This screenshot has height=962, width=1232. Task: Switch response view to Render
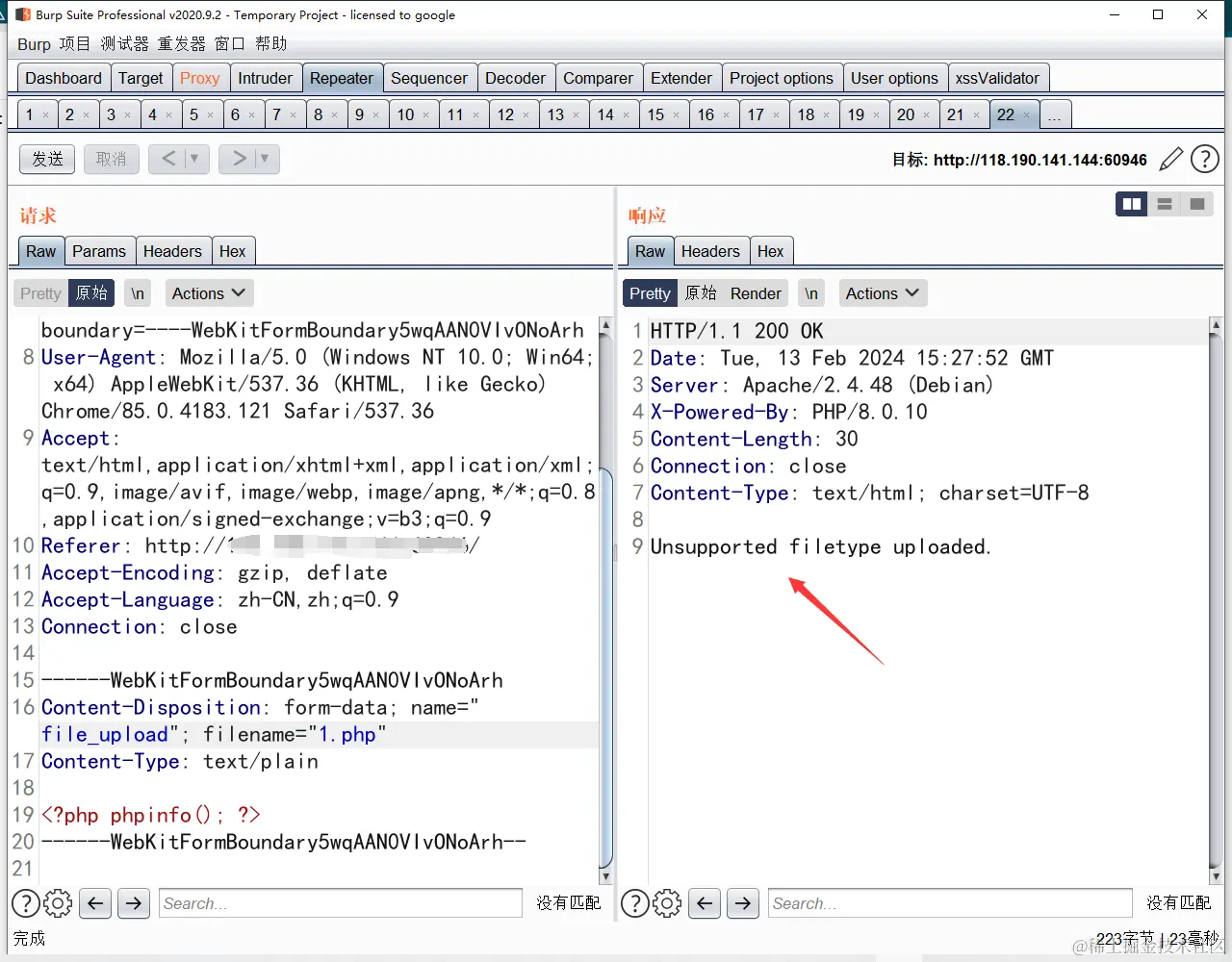(756, 293)
